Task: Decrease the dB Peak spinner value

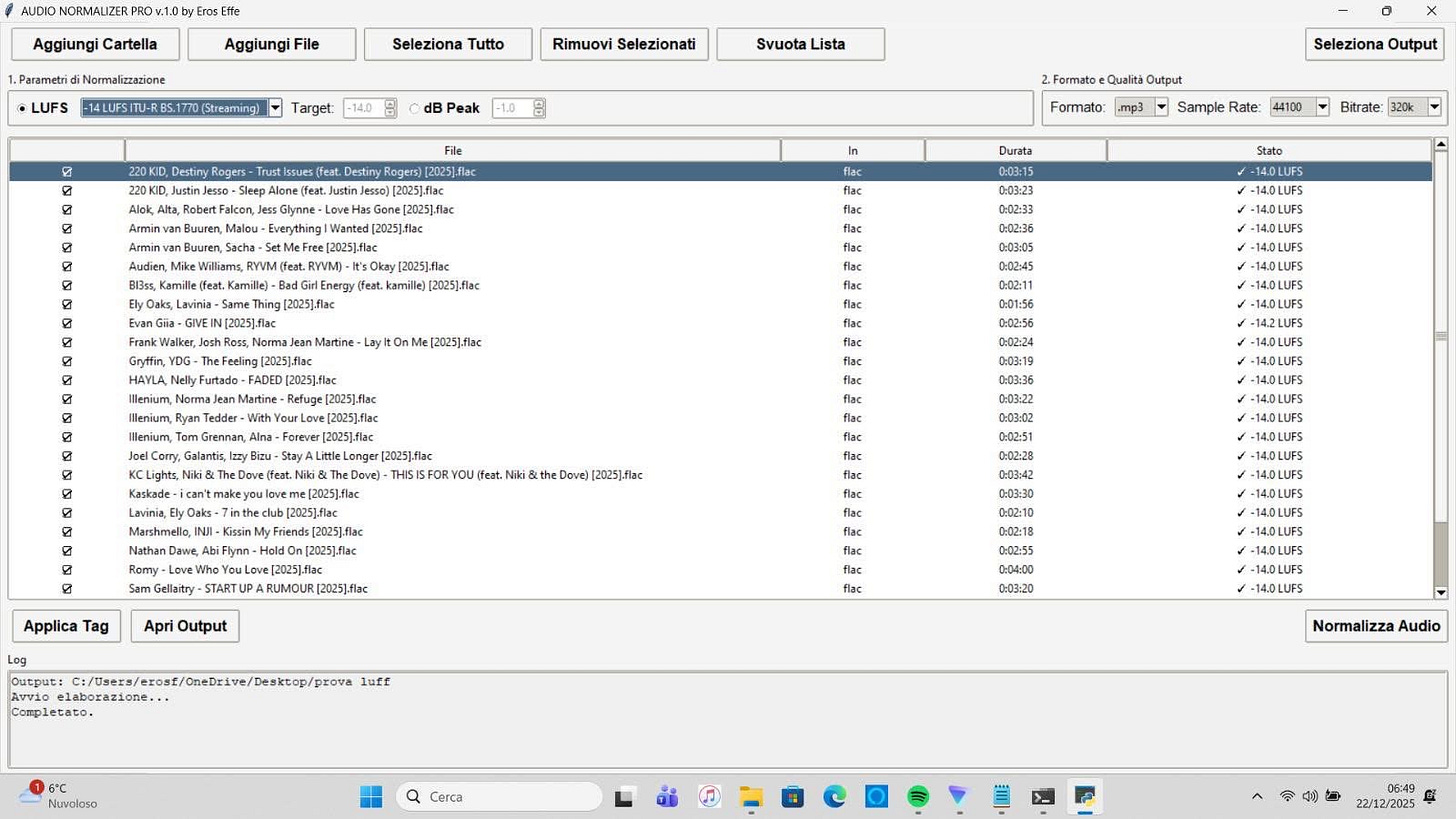Action: tap(539, 112)
